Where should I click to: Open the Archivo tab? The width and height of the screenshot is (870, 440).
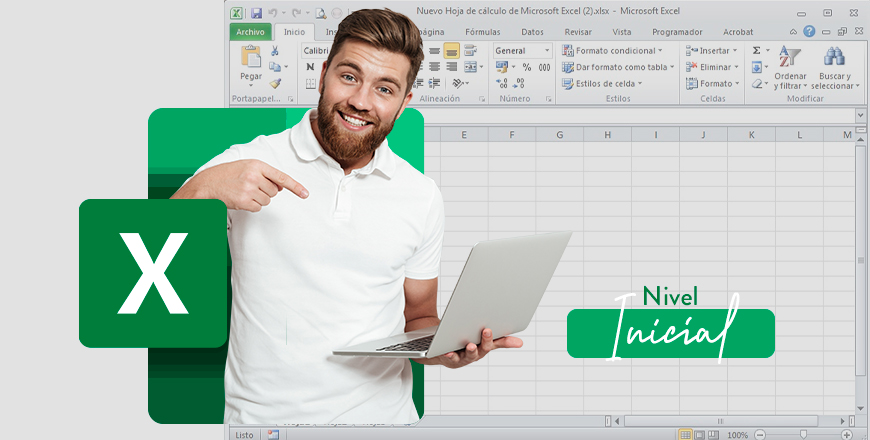tap(250, 32)
